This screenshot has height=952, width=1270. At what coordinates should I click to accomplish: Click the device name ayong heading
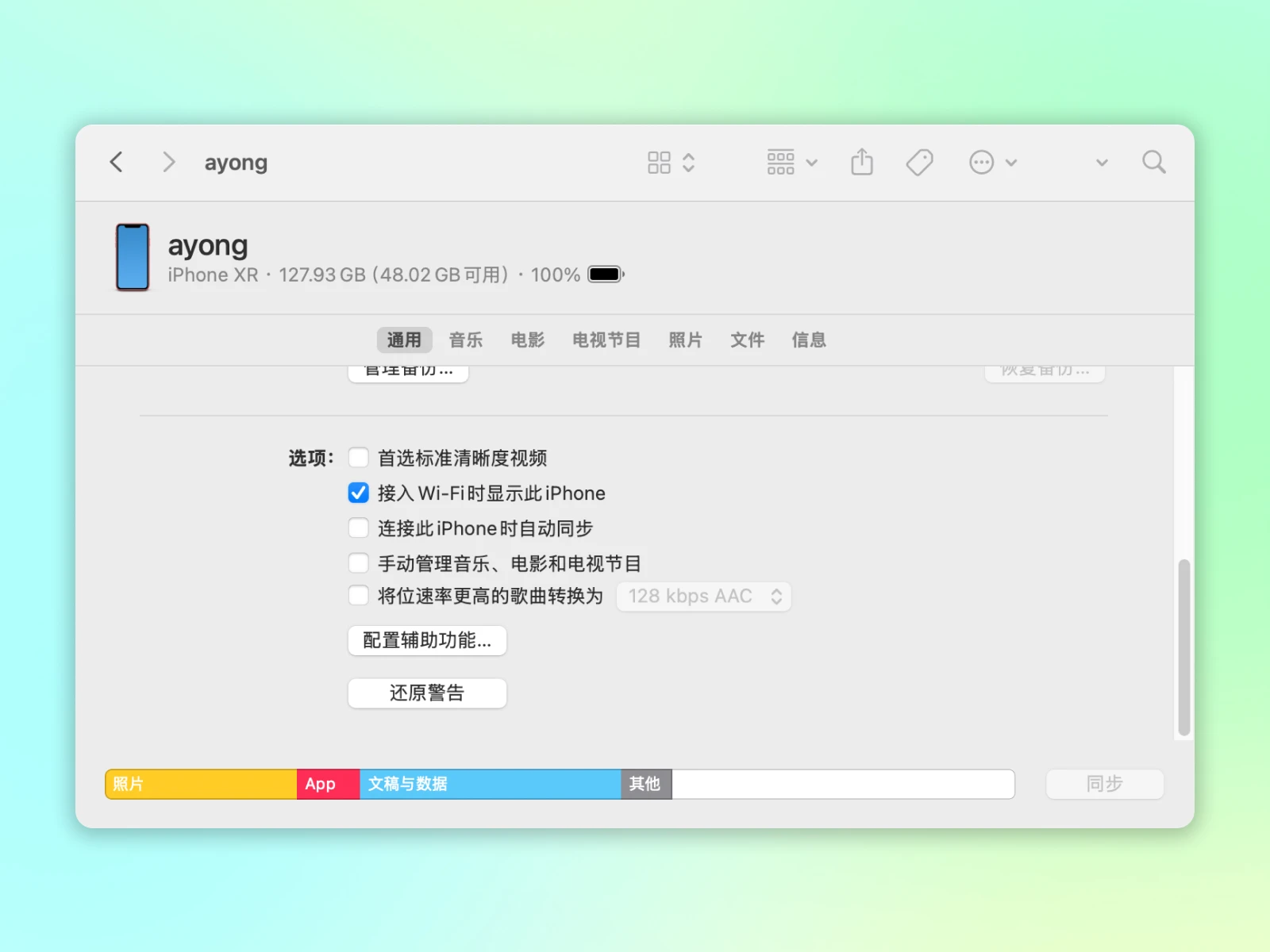208,246
